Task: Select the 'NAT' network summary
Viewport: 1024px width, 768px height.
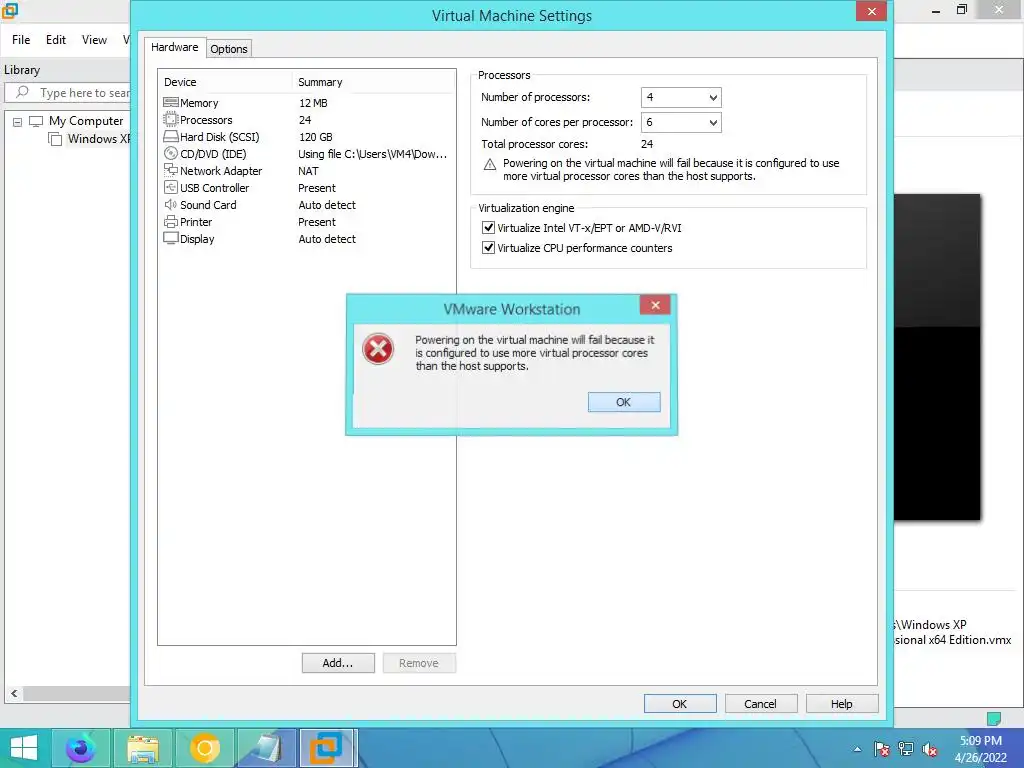Action: tap(308, 170)
